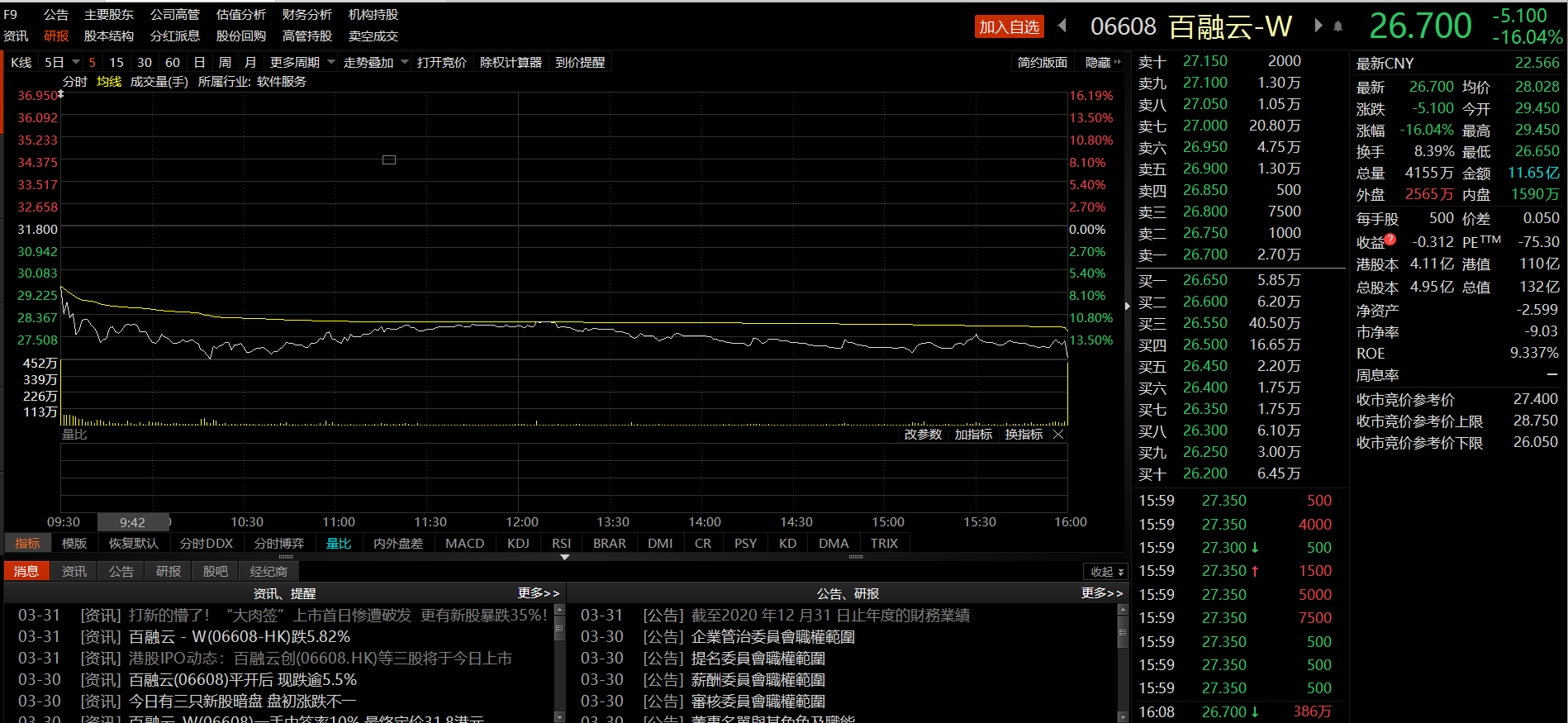Collapse the news panel with 收起
Image resolution: width=1568 pixels, height=723 pixels.
click(x=1106, y=572)
